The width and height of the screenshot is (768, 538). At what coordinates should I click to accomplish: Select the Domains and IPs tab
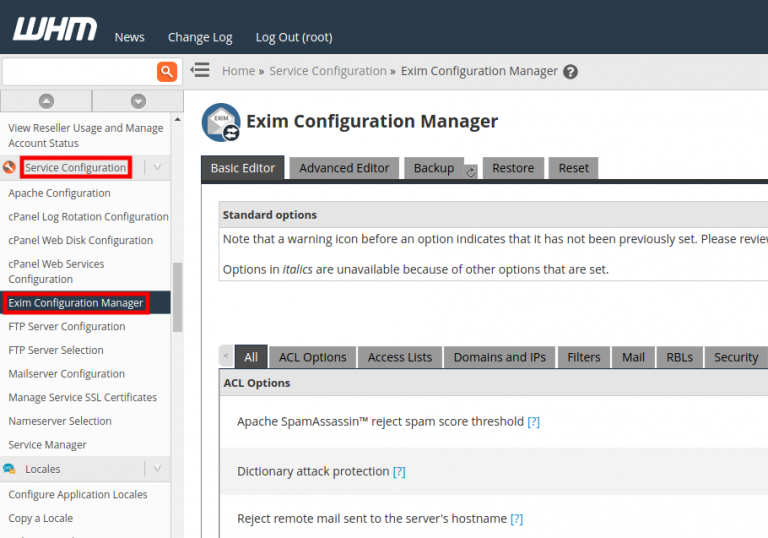(x=500, y=357)
